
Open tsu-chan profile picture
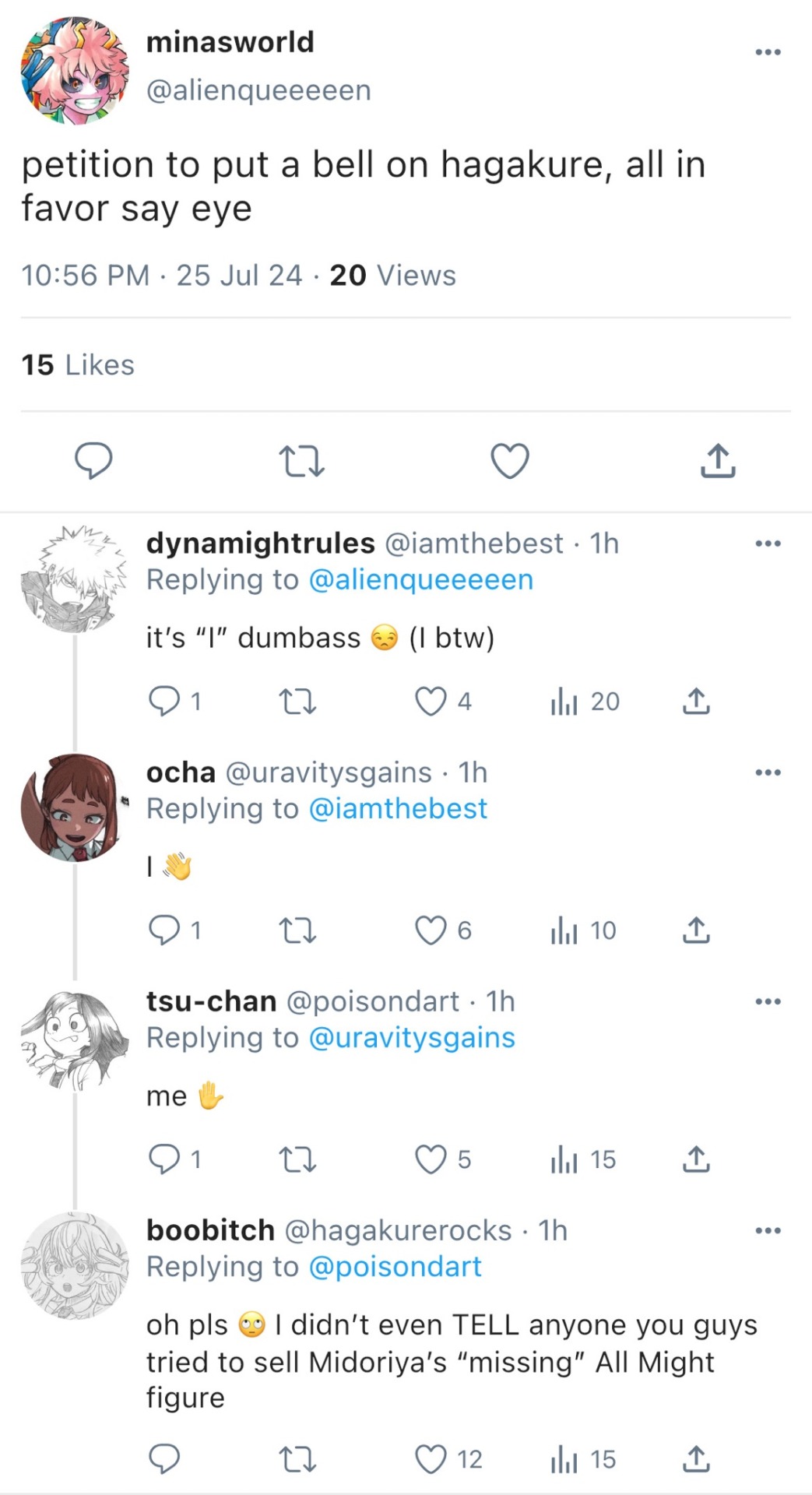point(75,1039)
